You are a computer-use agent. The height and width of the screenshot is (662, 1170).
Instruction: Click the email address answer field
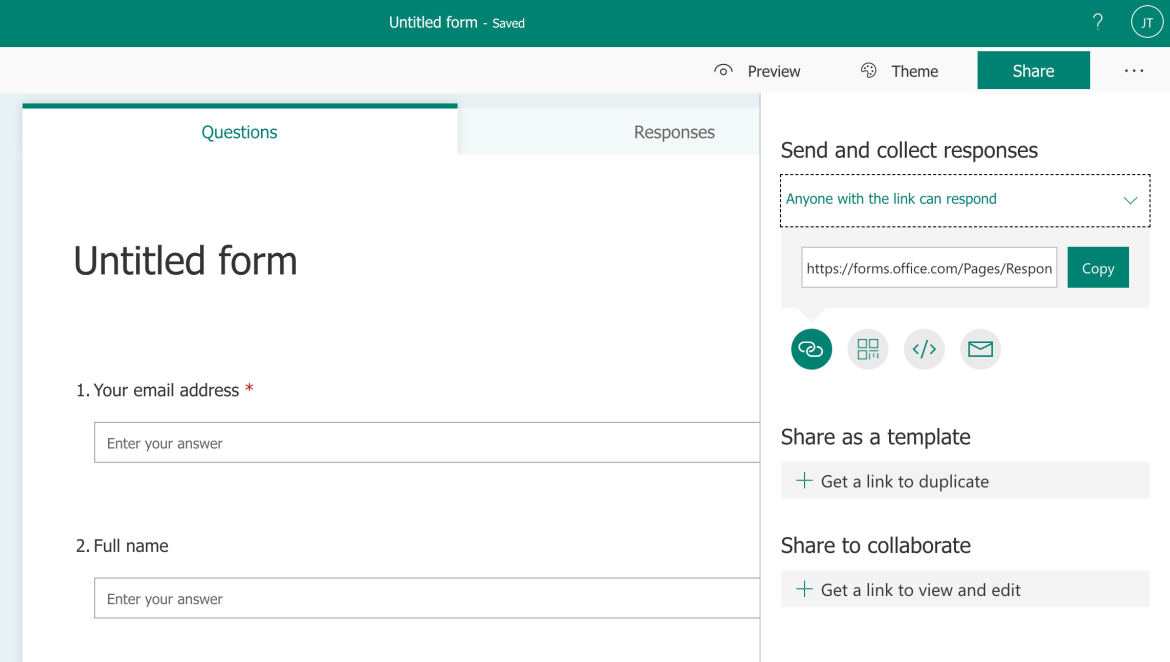427,443
